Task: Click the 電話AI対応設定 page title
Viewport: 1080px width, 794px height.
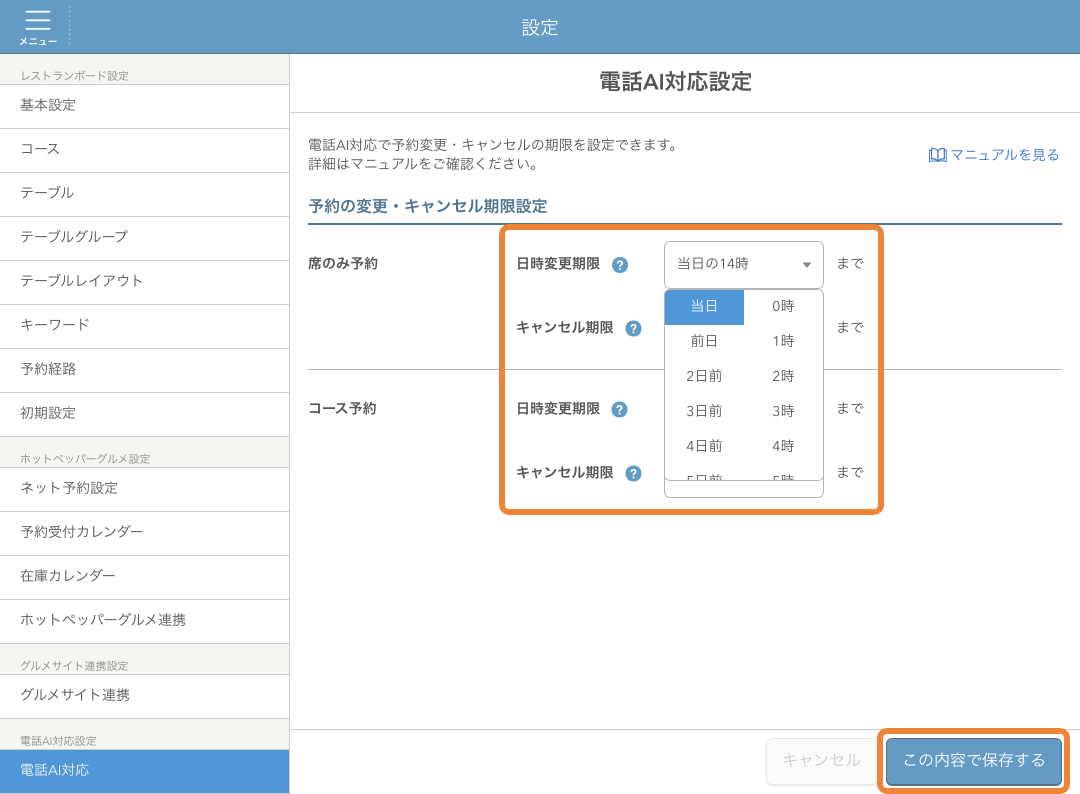Action: (x=675, y=82)
